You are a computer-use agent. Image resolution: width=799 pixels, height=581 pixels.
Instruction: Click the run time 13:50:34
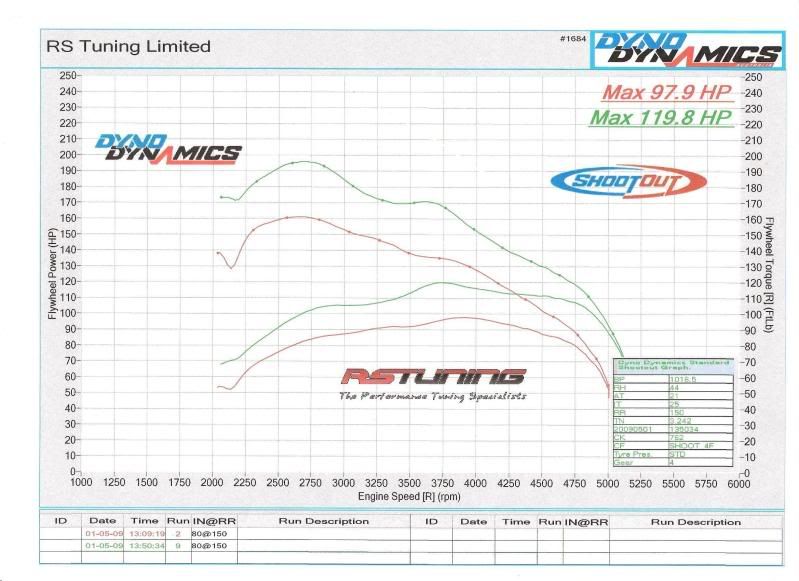147,545
